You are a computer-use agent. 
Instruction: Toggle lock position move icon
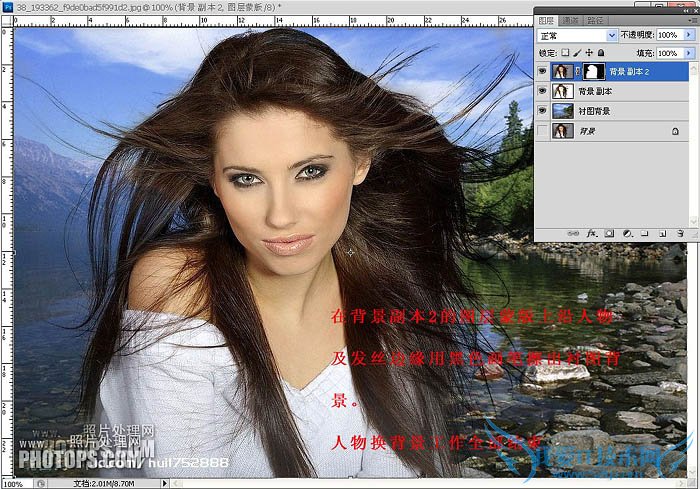589,53
